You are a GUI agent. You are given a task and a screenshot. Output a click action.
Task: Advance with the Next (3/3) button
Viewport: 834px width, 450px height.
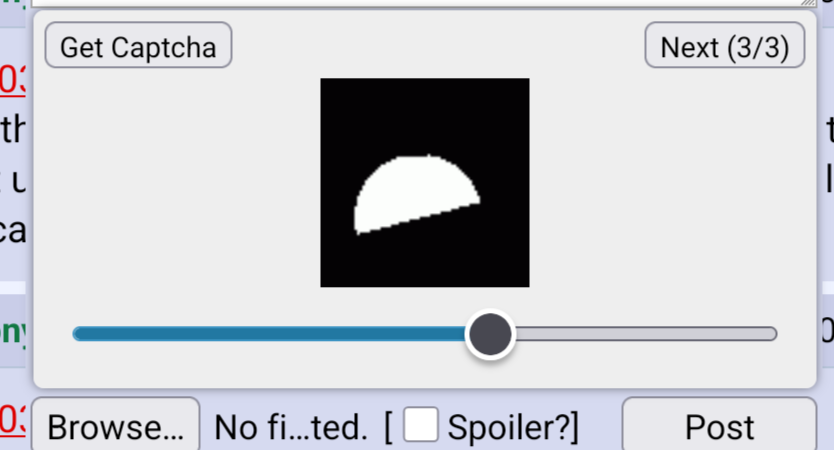(724, 45)
